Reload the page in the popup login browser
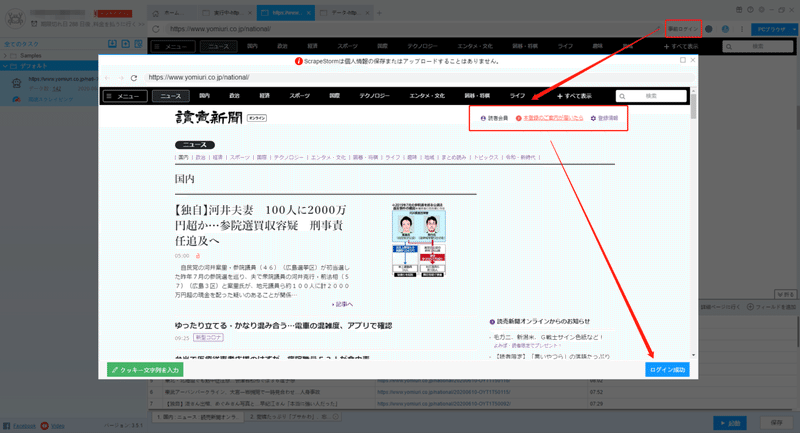This screenshot has width=800, height=433. [x=134, y=78]
